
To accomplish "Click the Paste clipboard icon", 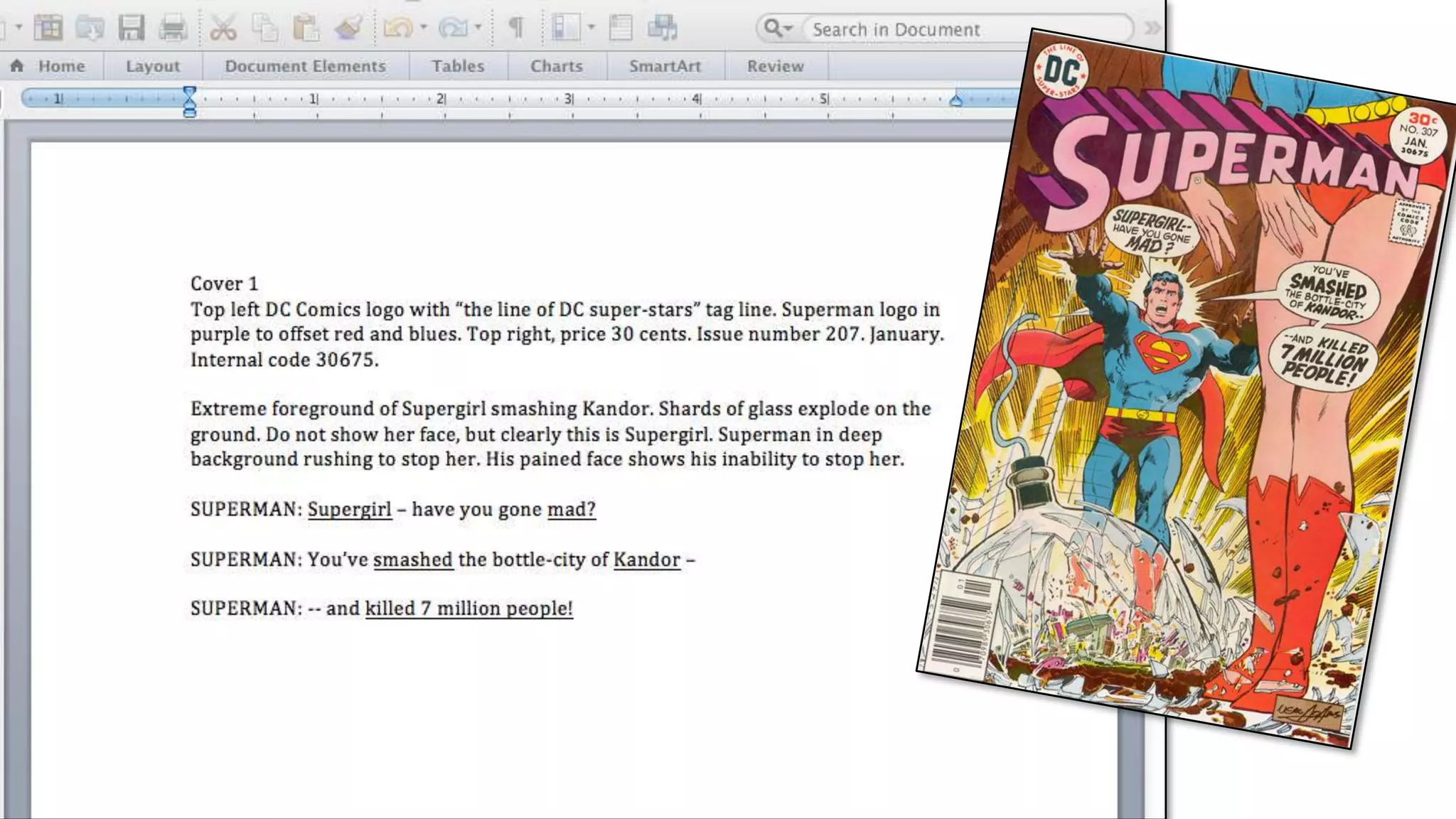I will pos(306,28).
